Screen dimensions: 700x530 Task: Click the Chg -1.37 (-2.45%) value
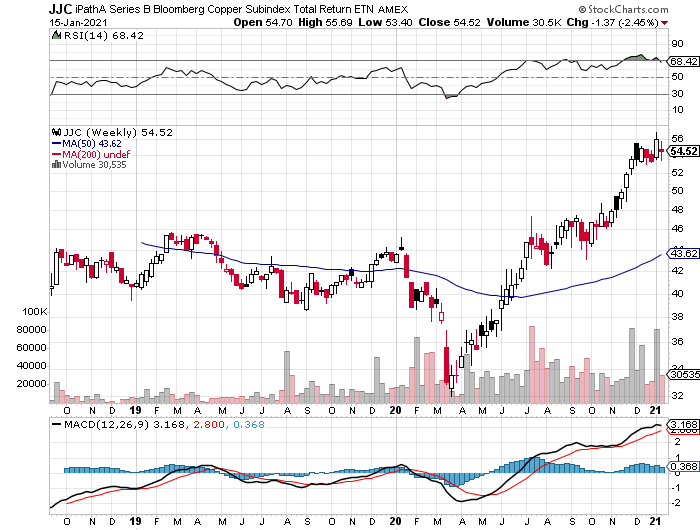pyautogui.click(x=613, y=22)
